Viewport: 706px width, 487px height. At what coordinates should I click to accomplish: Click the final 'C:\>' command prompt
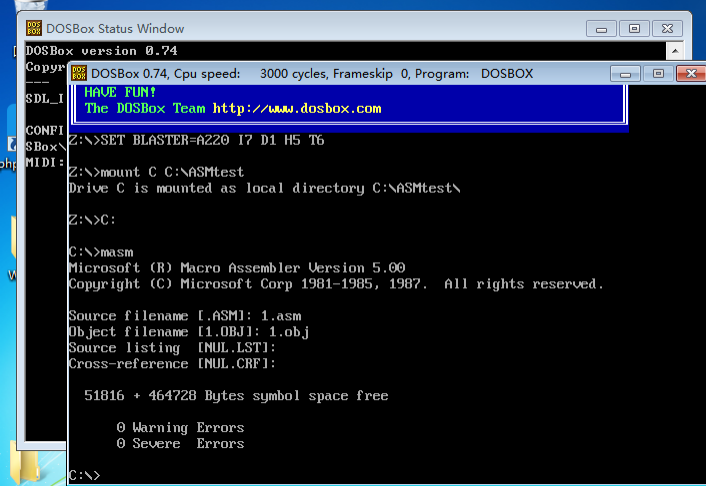tap(85, 476)
